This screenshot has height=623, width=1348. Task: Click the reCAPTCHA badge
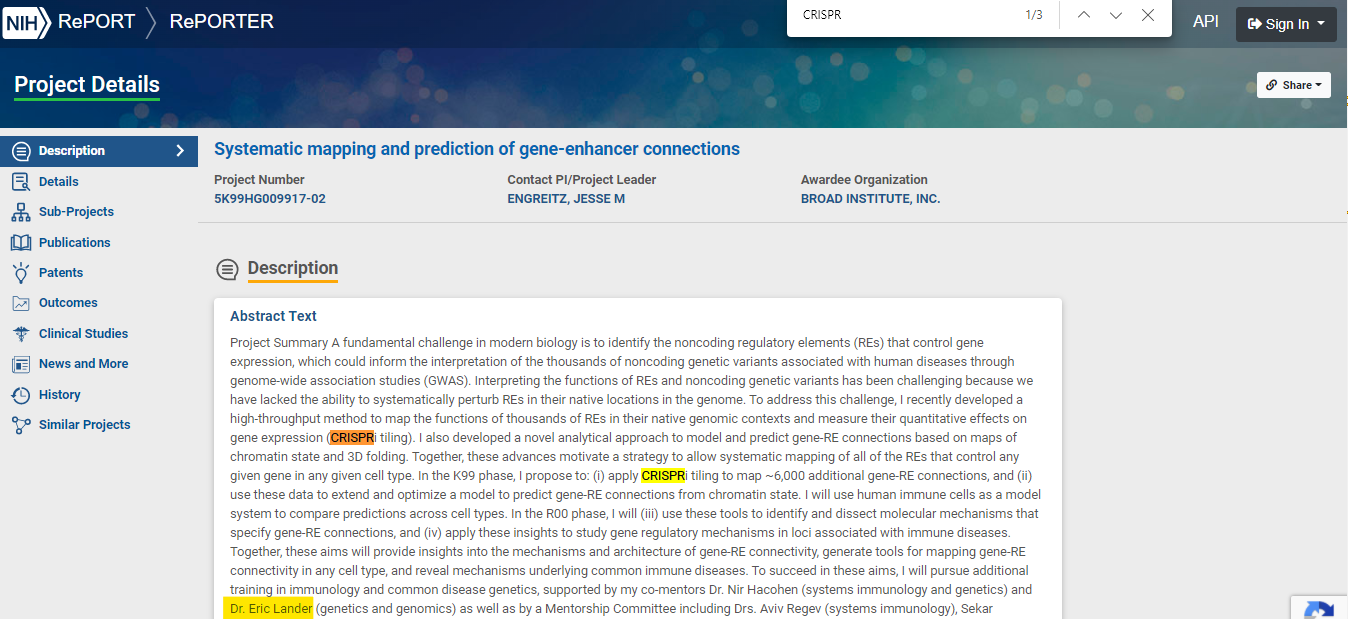tap(1319, 610)
